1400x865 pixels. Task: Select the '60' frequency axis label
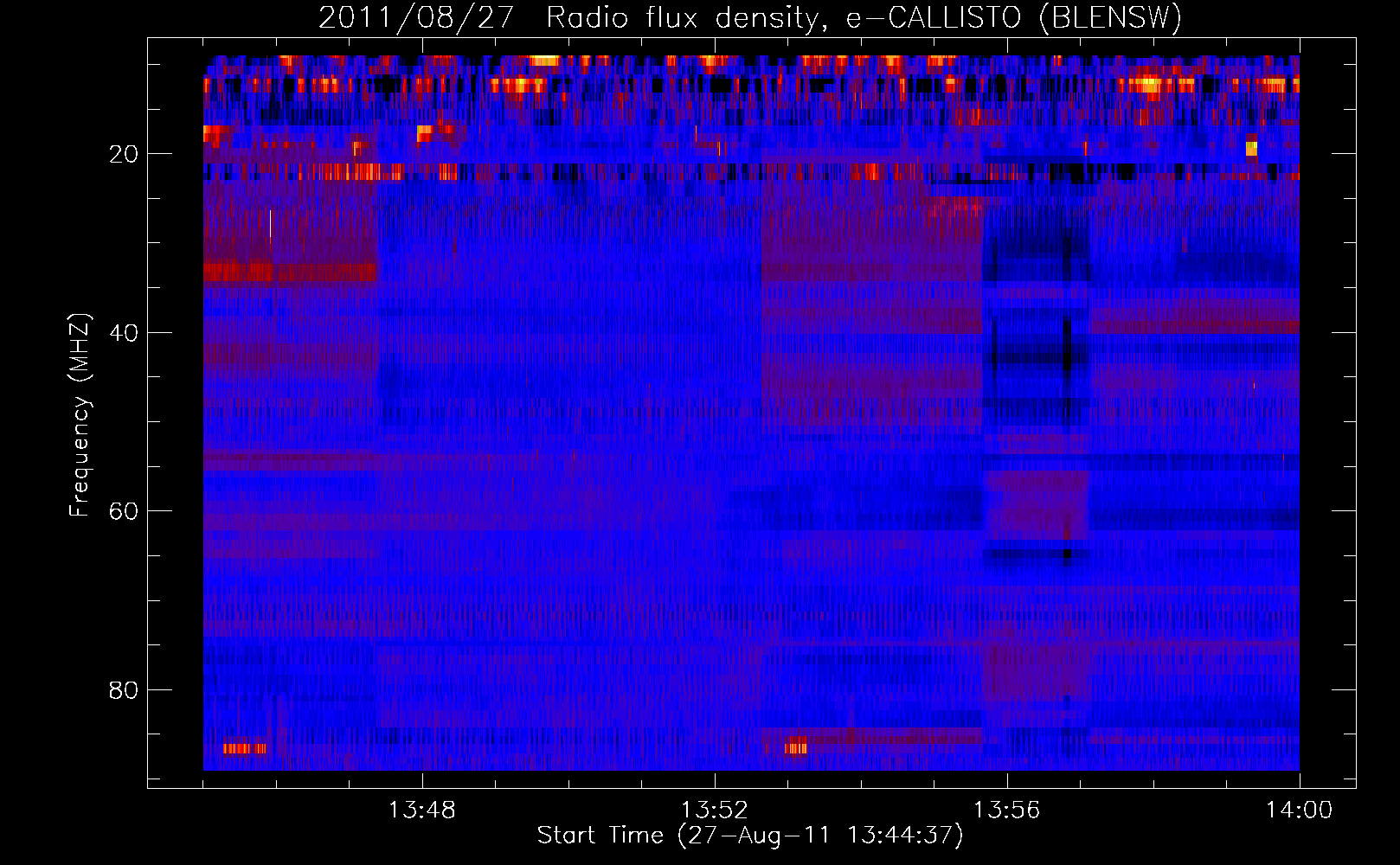[x=124, y=511]
